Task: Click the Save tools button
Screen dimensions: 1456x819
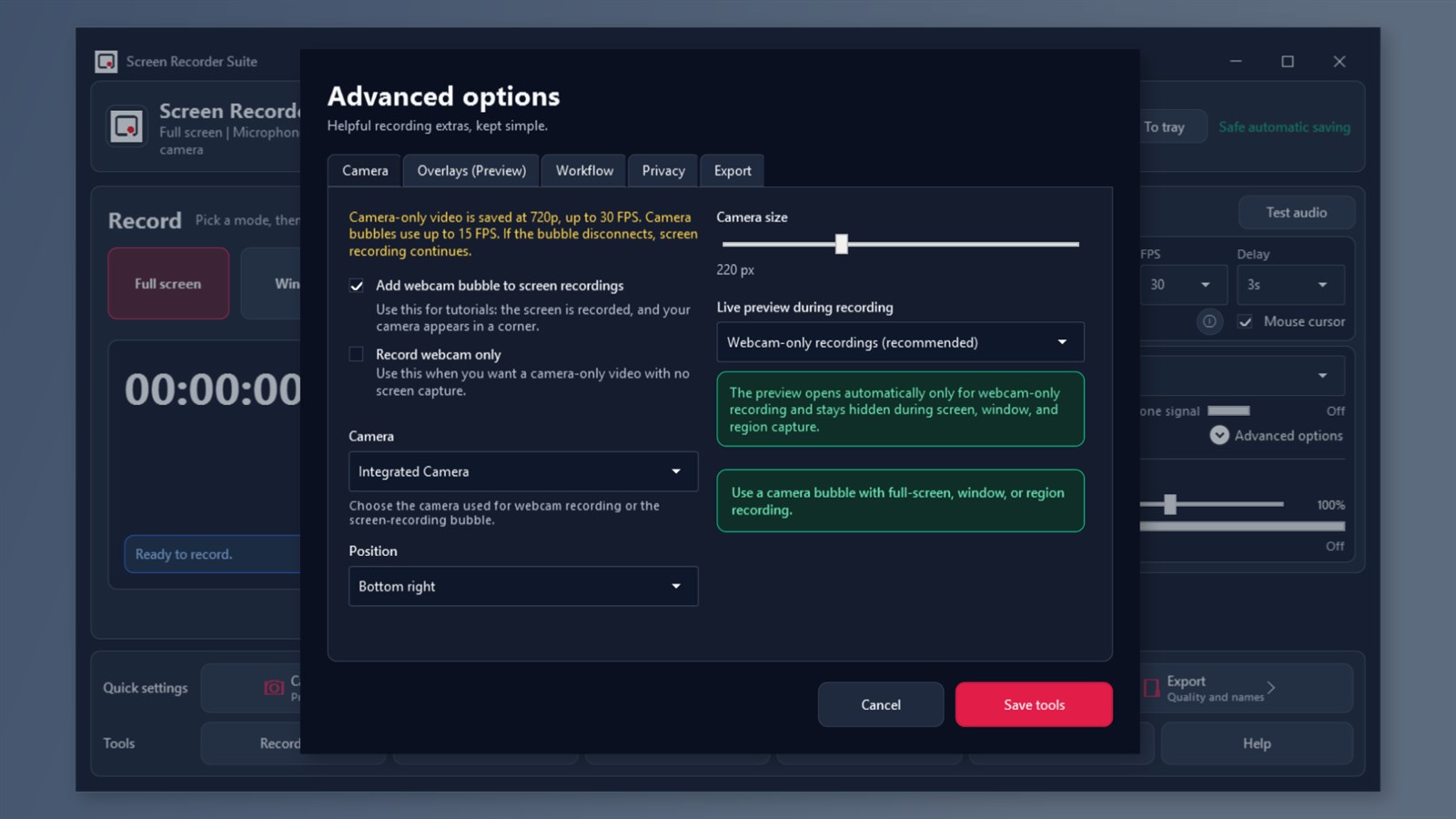Action: point(1034,704)
